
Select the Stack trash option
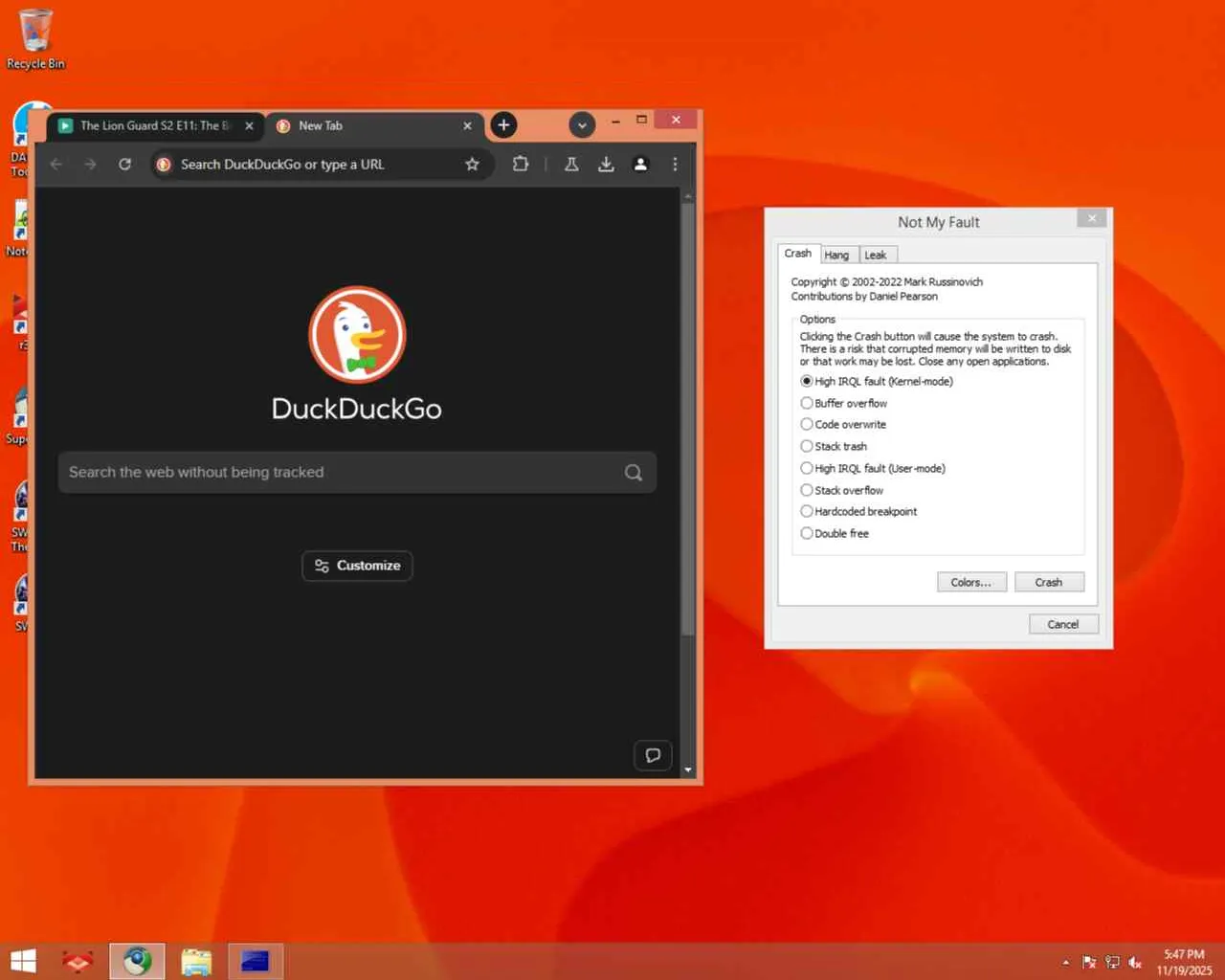click(x=834, y=446)
